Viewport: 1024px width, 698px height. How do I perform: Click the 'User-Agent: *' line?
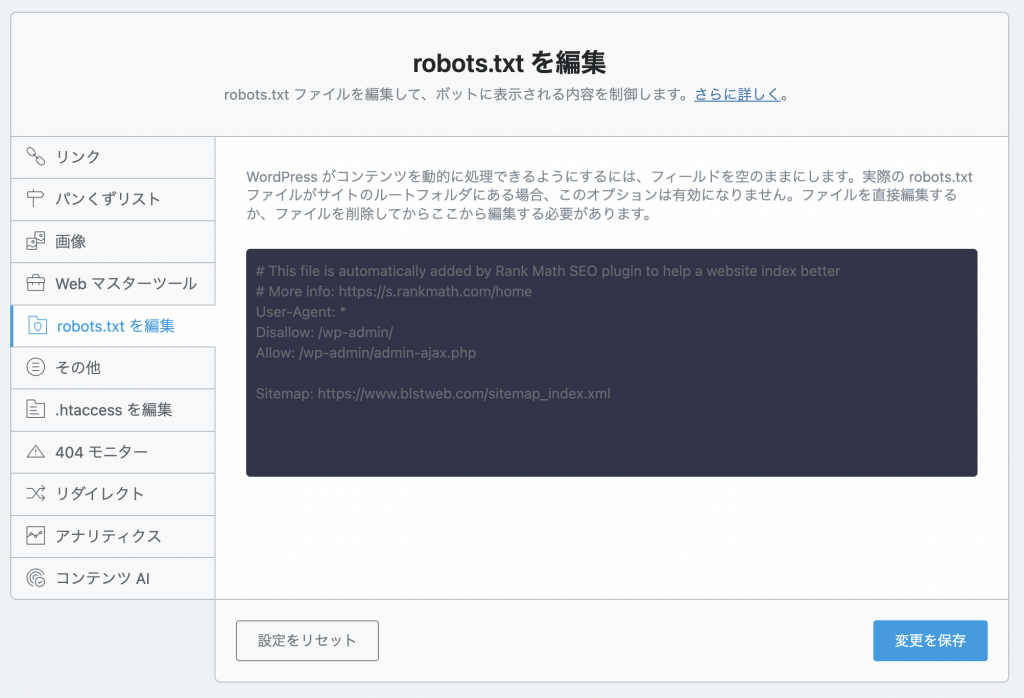pos(300,312)
